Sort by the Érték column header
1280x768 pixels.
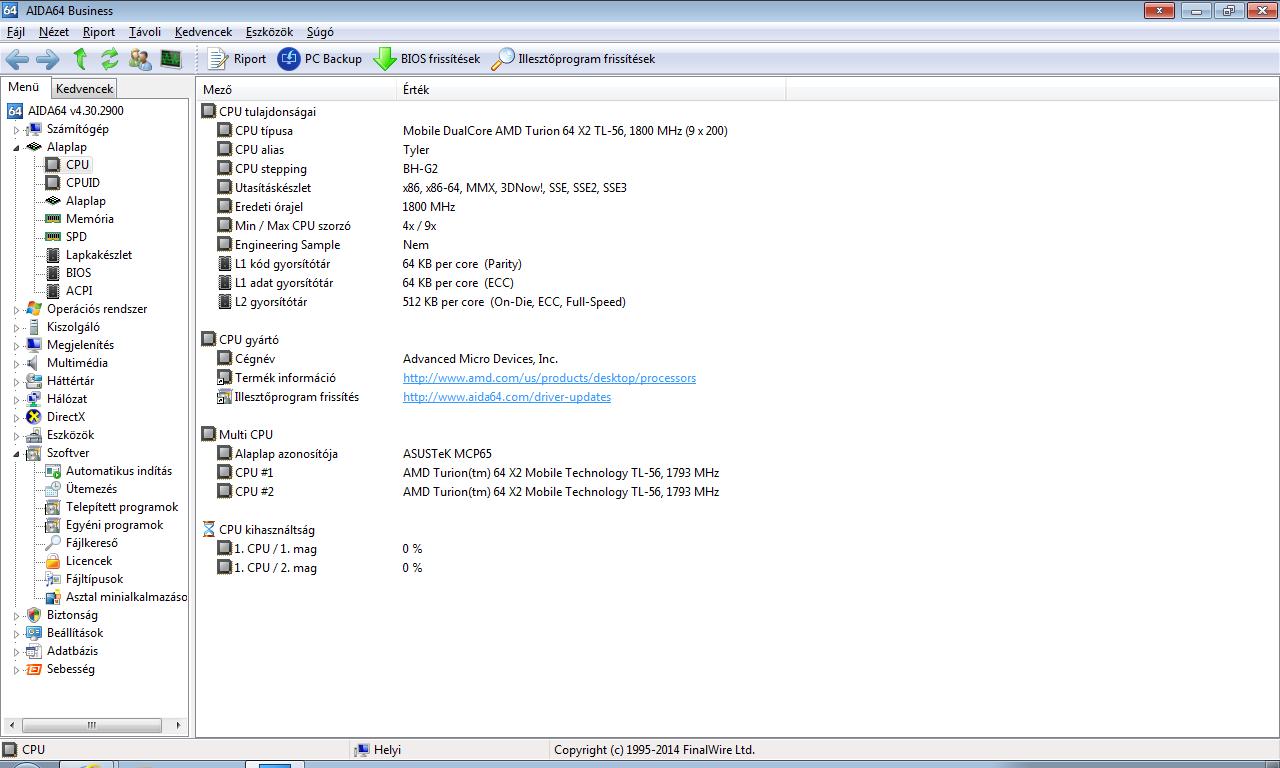point(591,90)
